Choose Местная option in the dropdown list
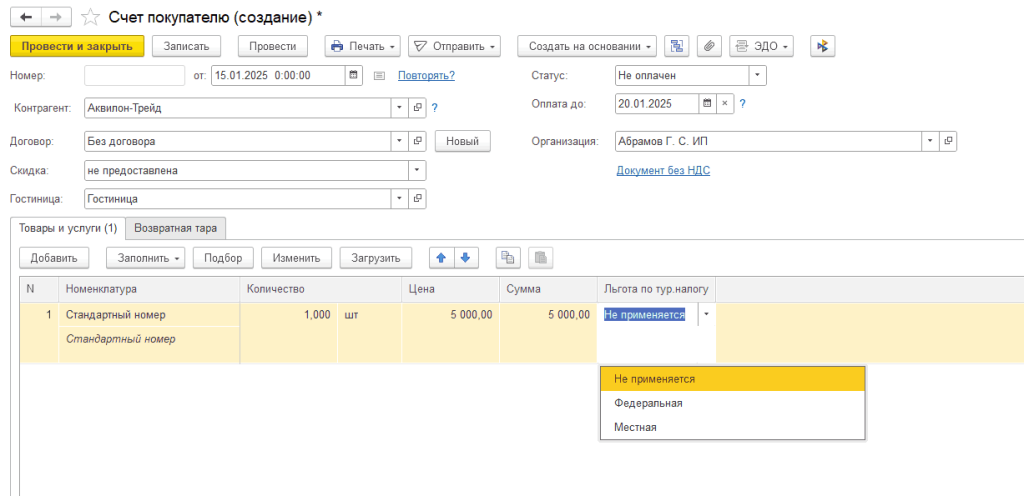Viewport: 1024px width, 496px height. [x=635, y=427]
